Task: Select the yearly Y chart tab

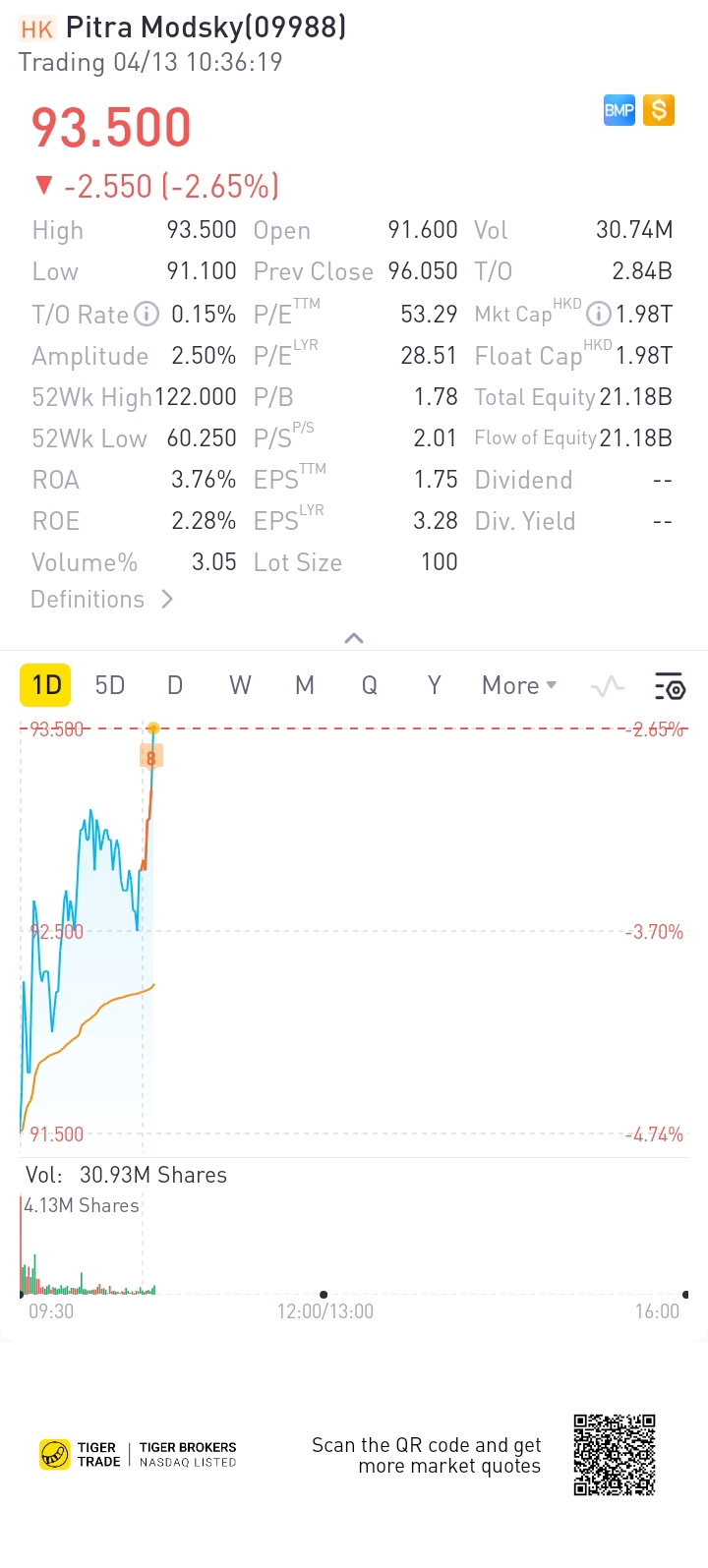Action: pyautogui.click(x=434, y=685)
